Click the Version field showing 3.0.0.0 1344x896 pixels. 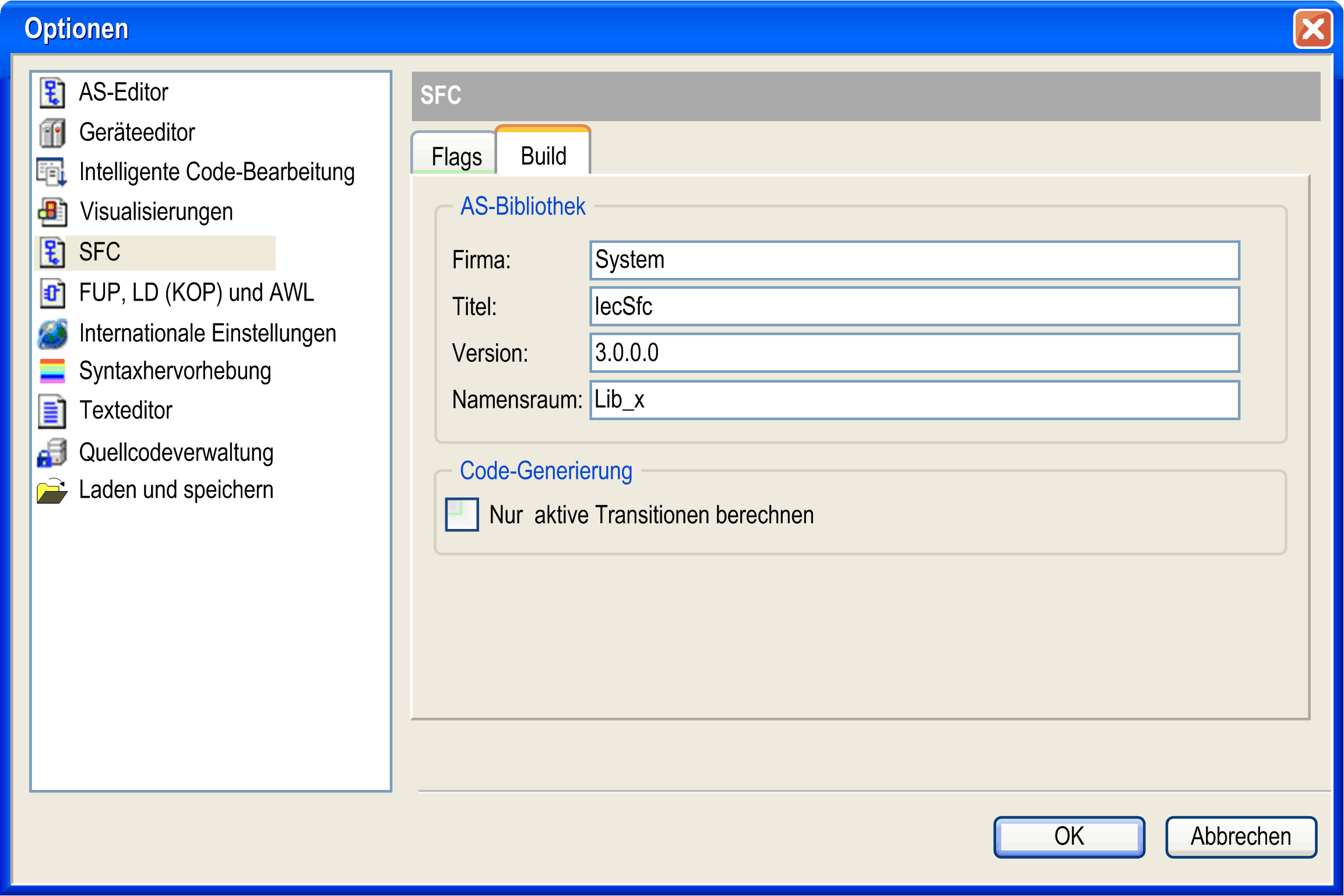tap(914, 353)
